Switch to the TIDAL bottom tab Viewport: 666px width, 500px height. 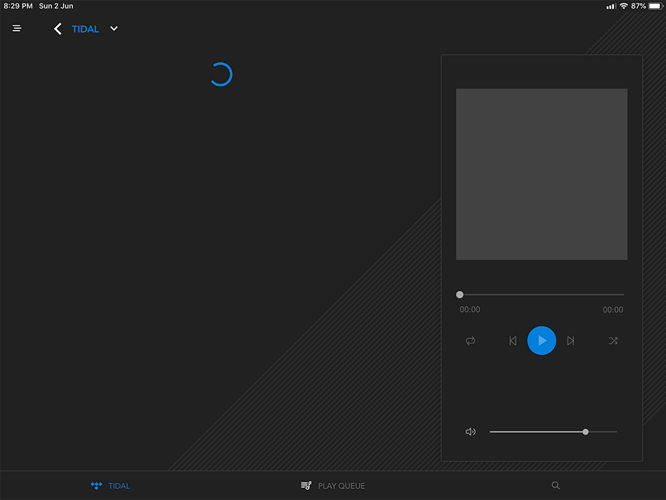point(110,486)
